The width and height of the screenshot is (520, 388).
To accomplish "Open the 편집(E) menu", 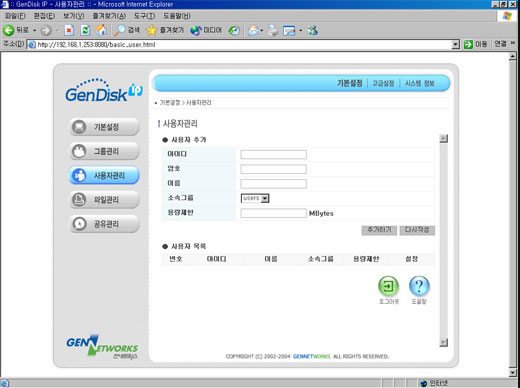I will click(44, 16).
